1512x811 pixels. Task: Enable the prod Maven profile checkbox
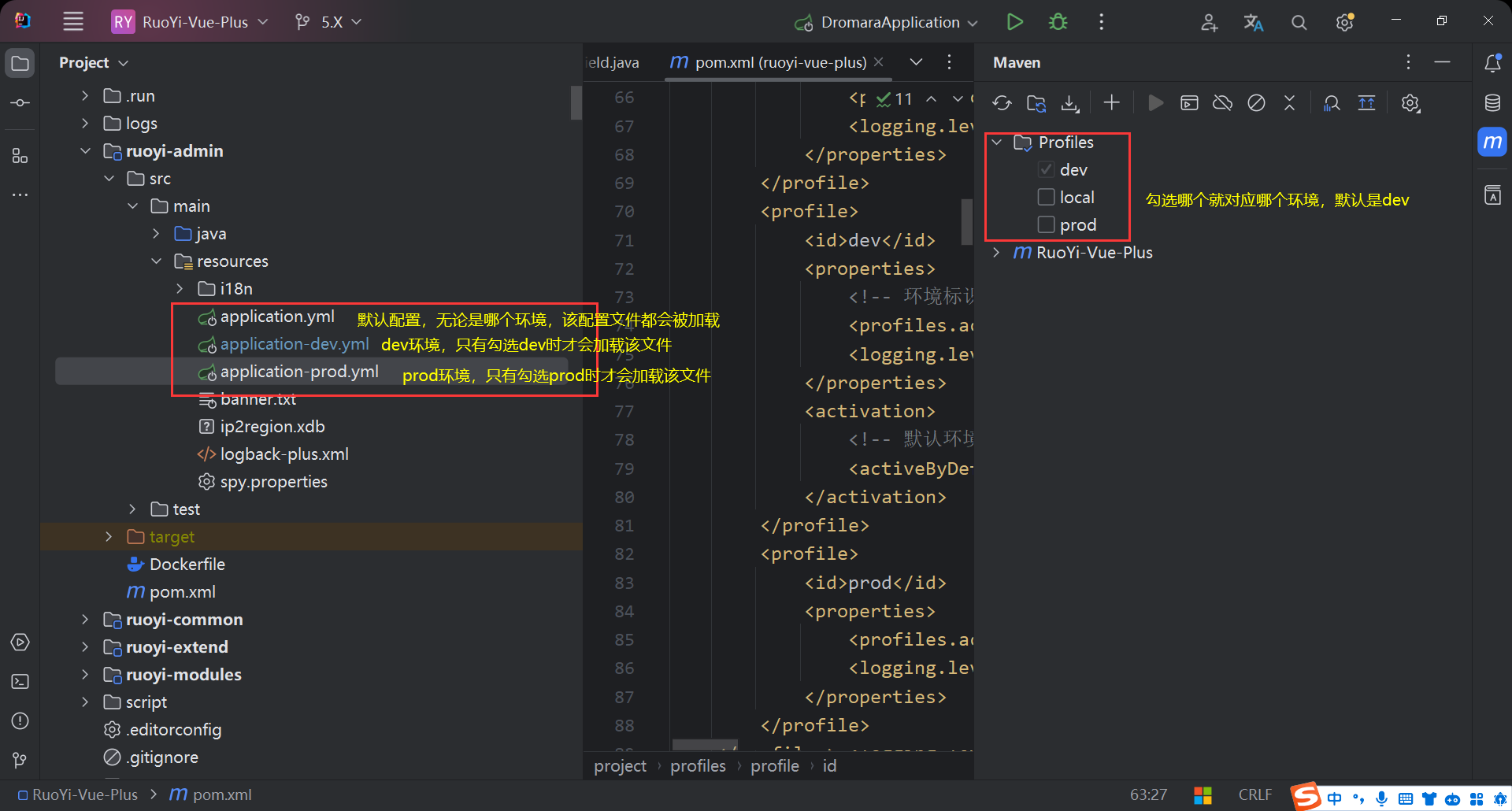coord(1046,225)
